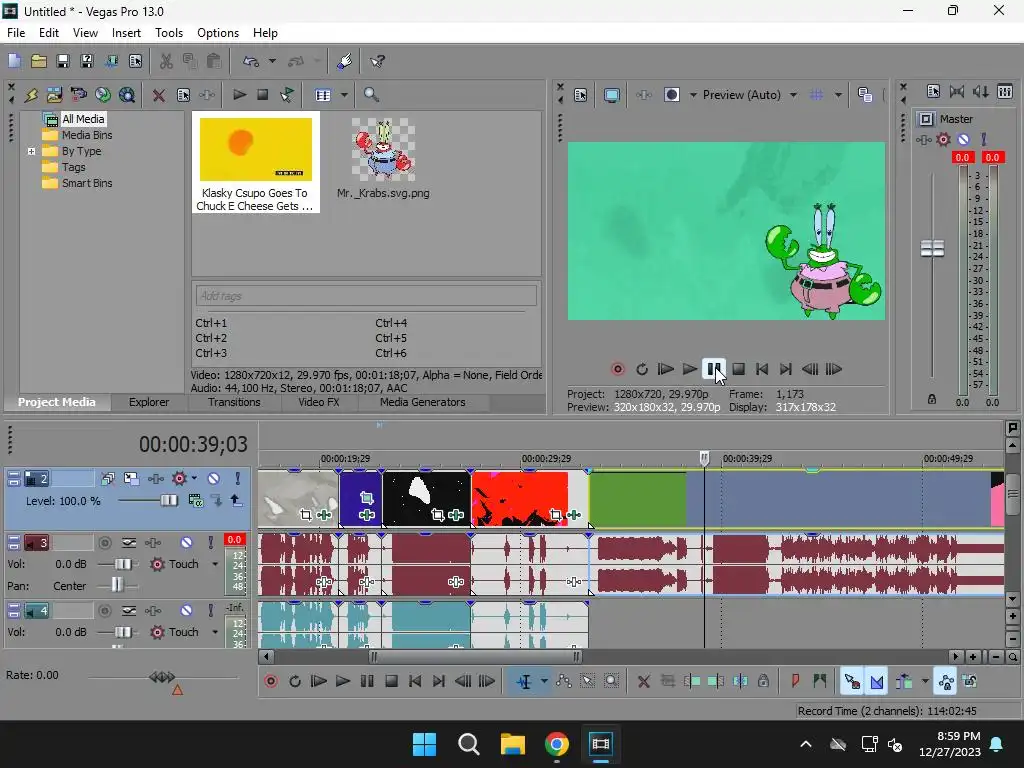1024x768 pixels.
Task: Click Track Motion icon on track 2
Action: 131,479
